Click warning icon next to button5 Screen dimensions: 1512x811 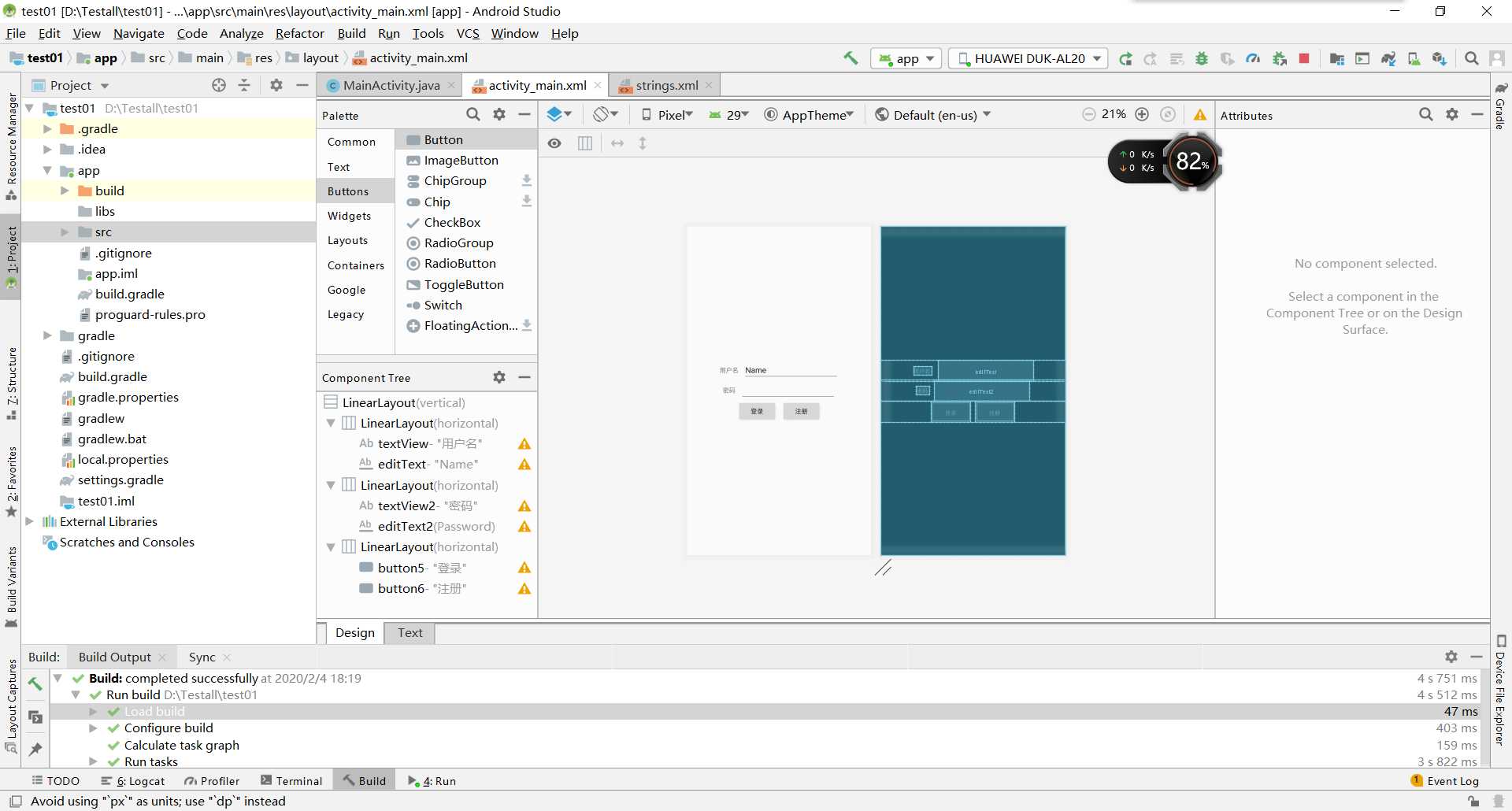tap(524, 568)
